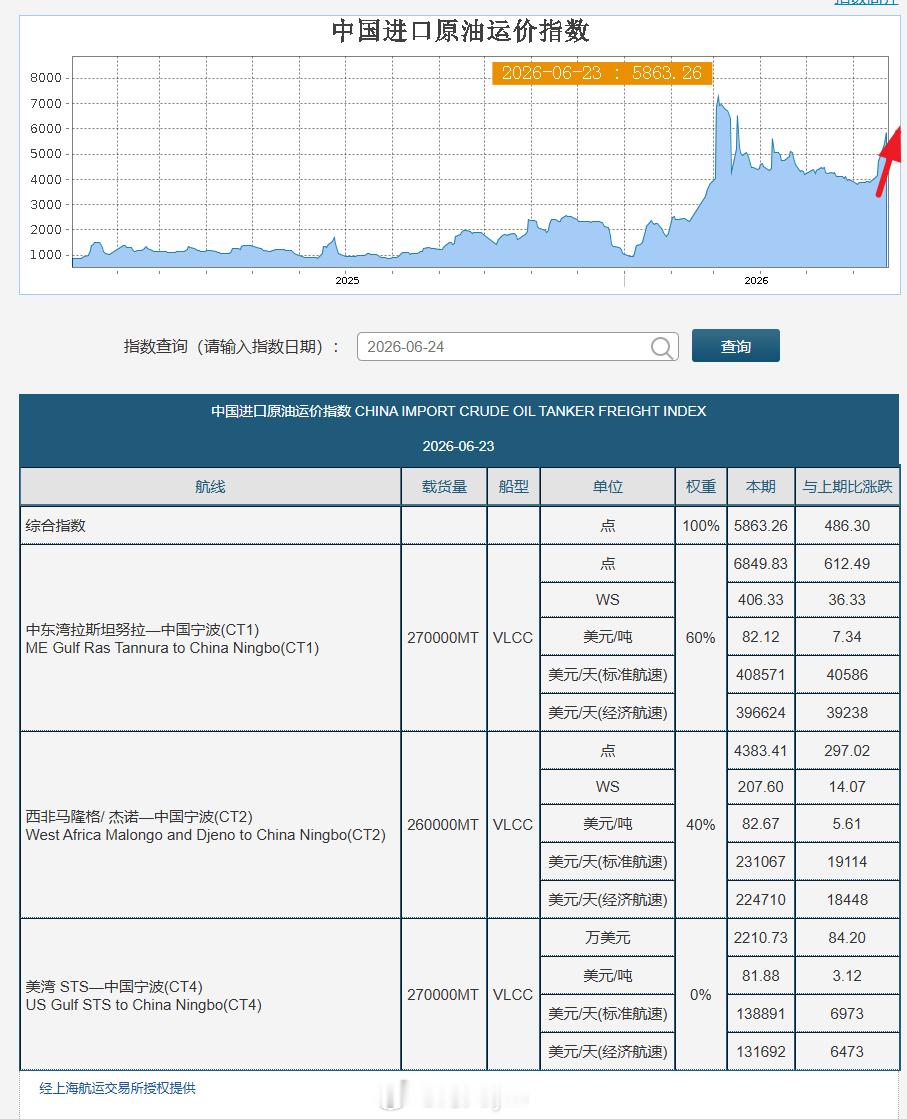Click CT4 standard speed value 138891
907x1119 pixels.
click(x=761, y=1014)
